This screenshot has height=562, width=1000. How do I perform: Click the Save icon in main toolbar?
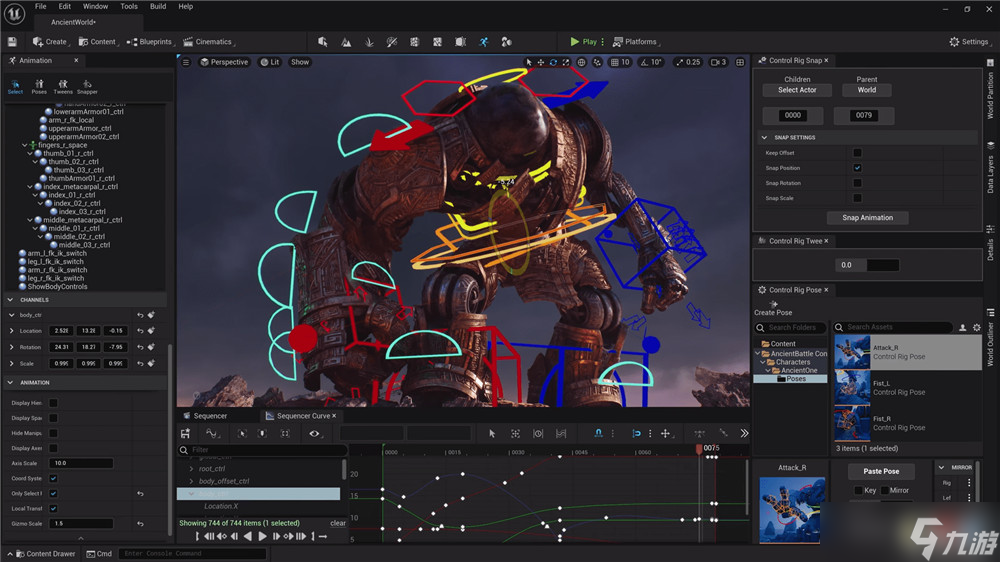12,41
